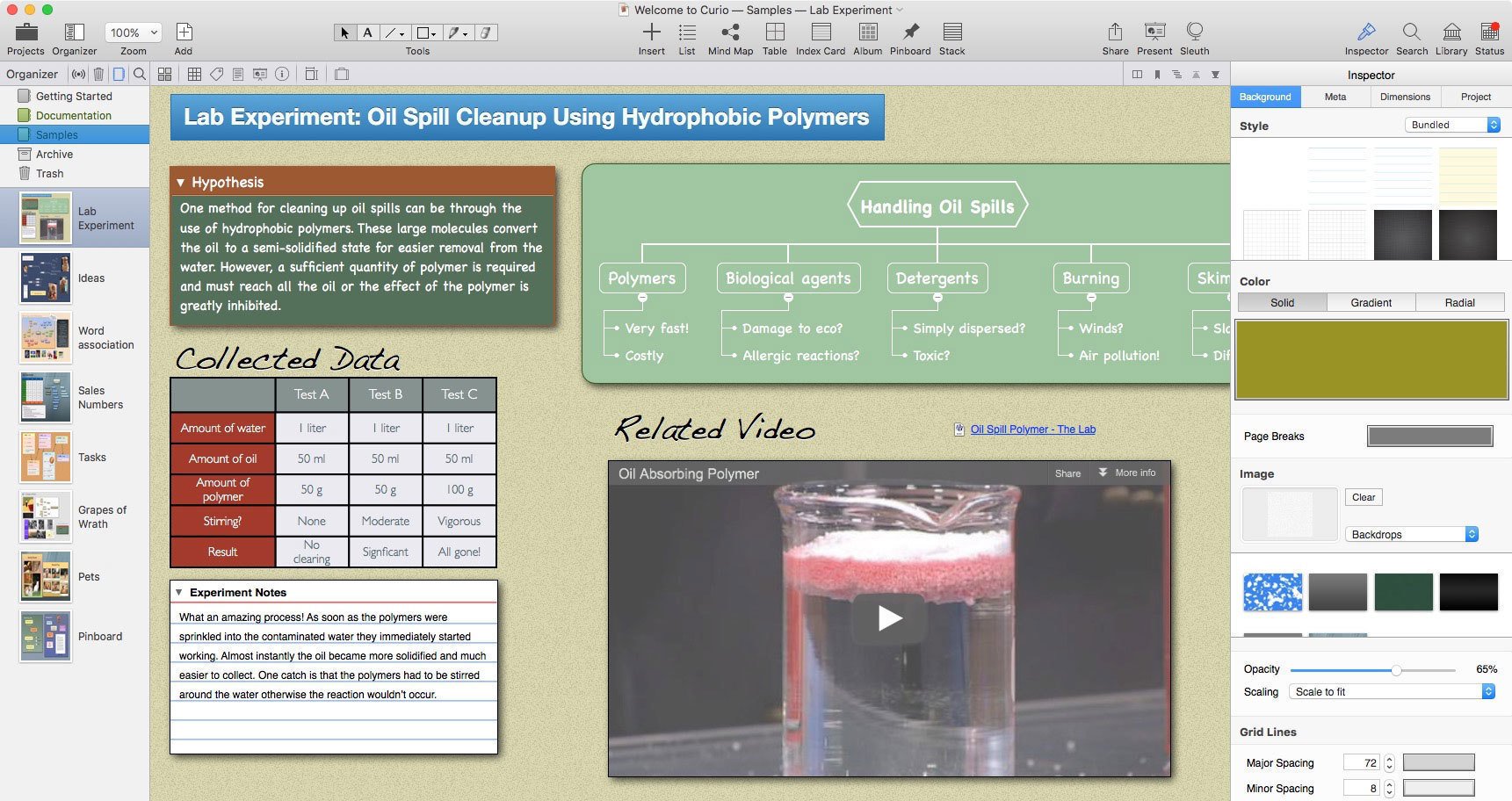Switch to the Dimensions tab
The width and height of the screenshot is (1512, 801).
coord(1405,97)
